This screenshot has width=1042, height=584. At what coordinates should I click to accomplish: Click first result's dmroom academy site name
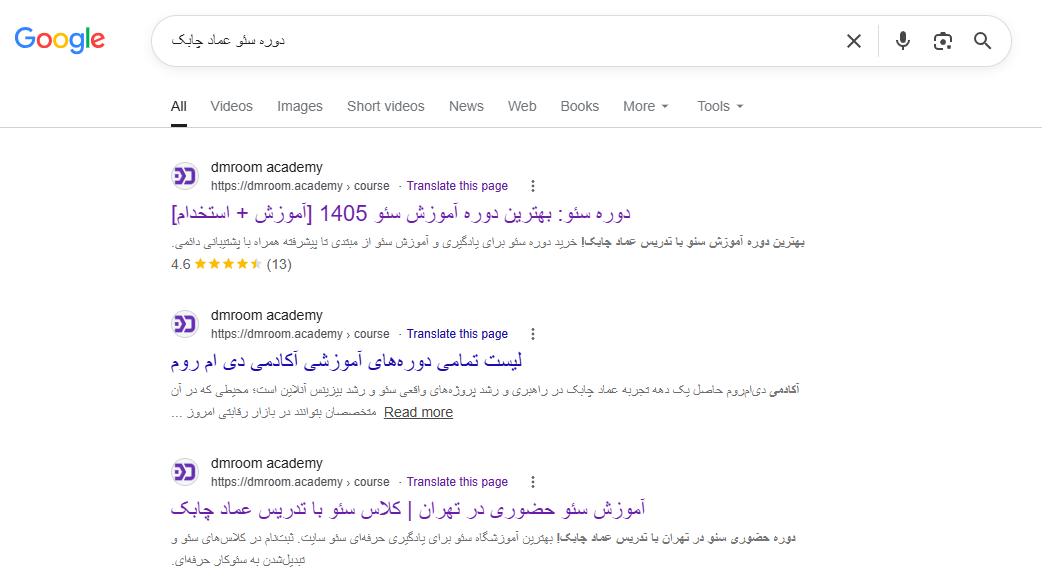point(266,167)
